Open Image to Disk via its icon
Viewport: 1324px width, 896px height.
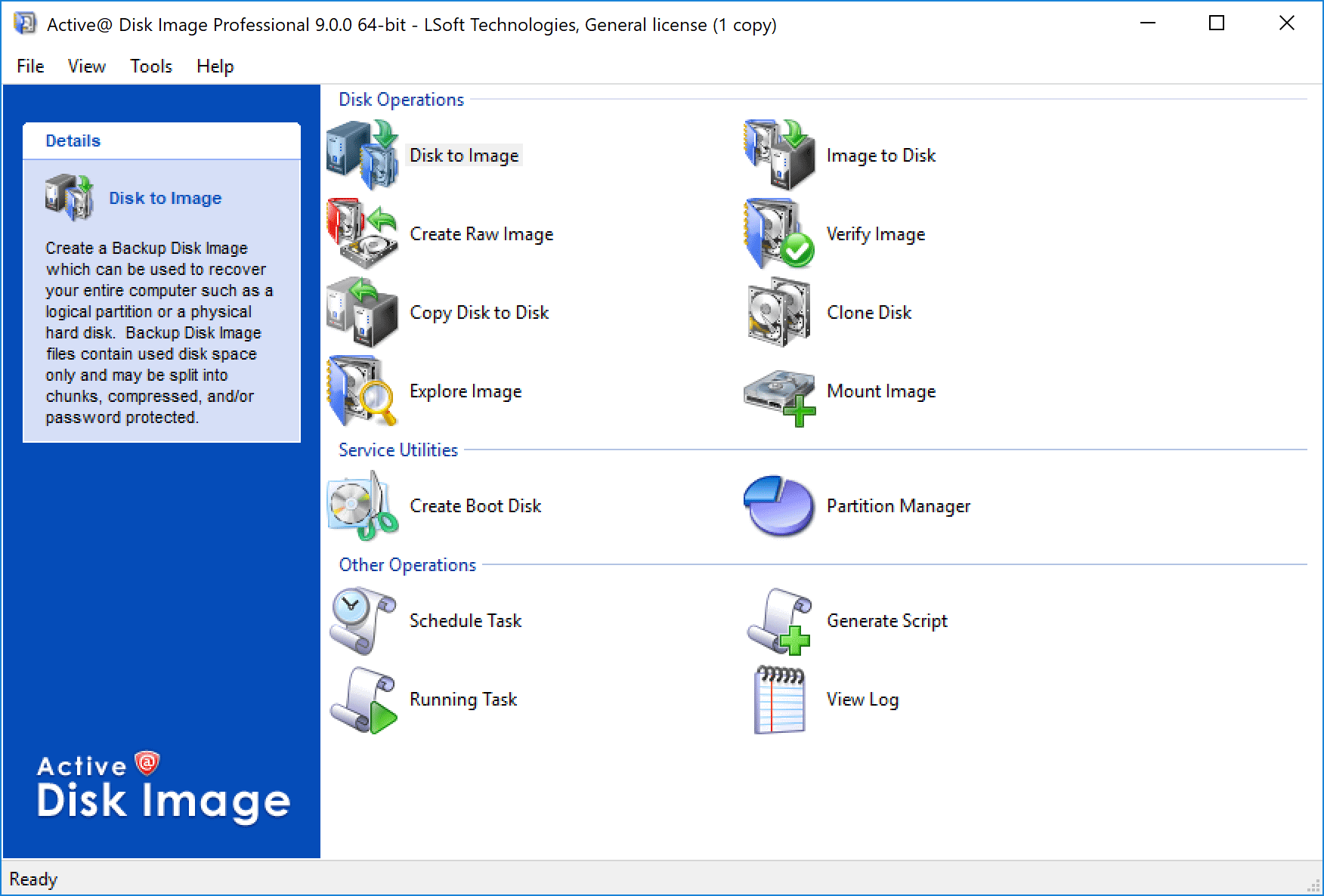pyautogui.click(x=778, y=155)
